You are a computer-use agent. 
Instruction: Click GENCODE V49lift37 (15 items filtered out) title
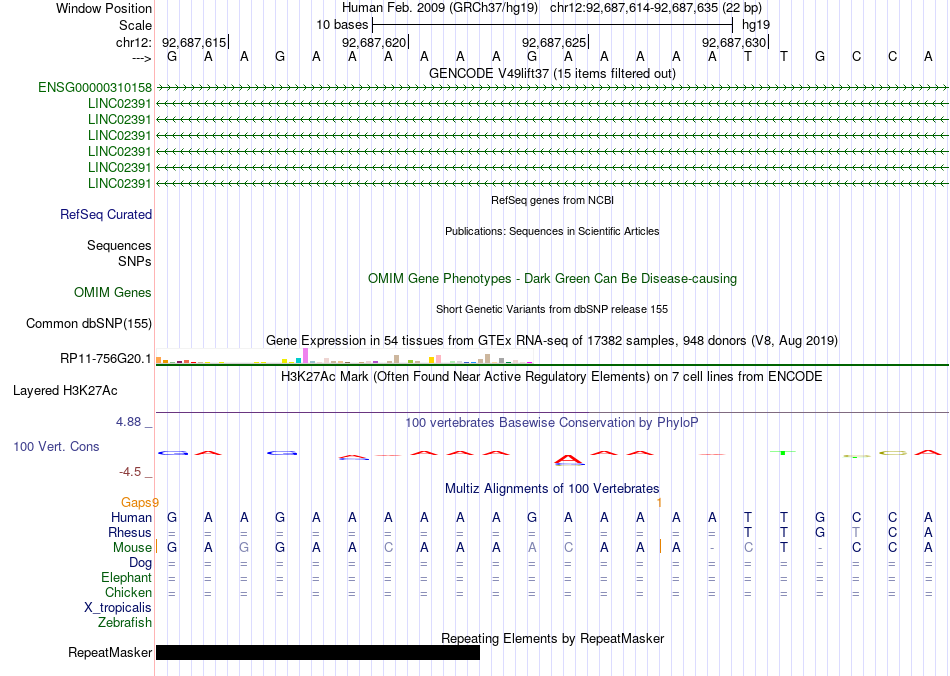(x=553, y=73)
